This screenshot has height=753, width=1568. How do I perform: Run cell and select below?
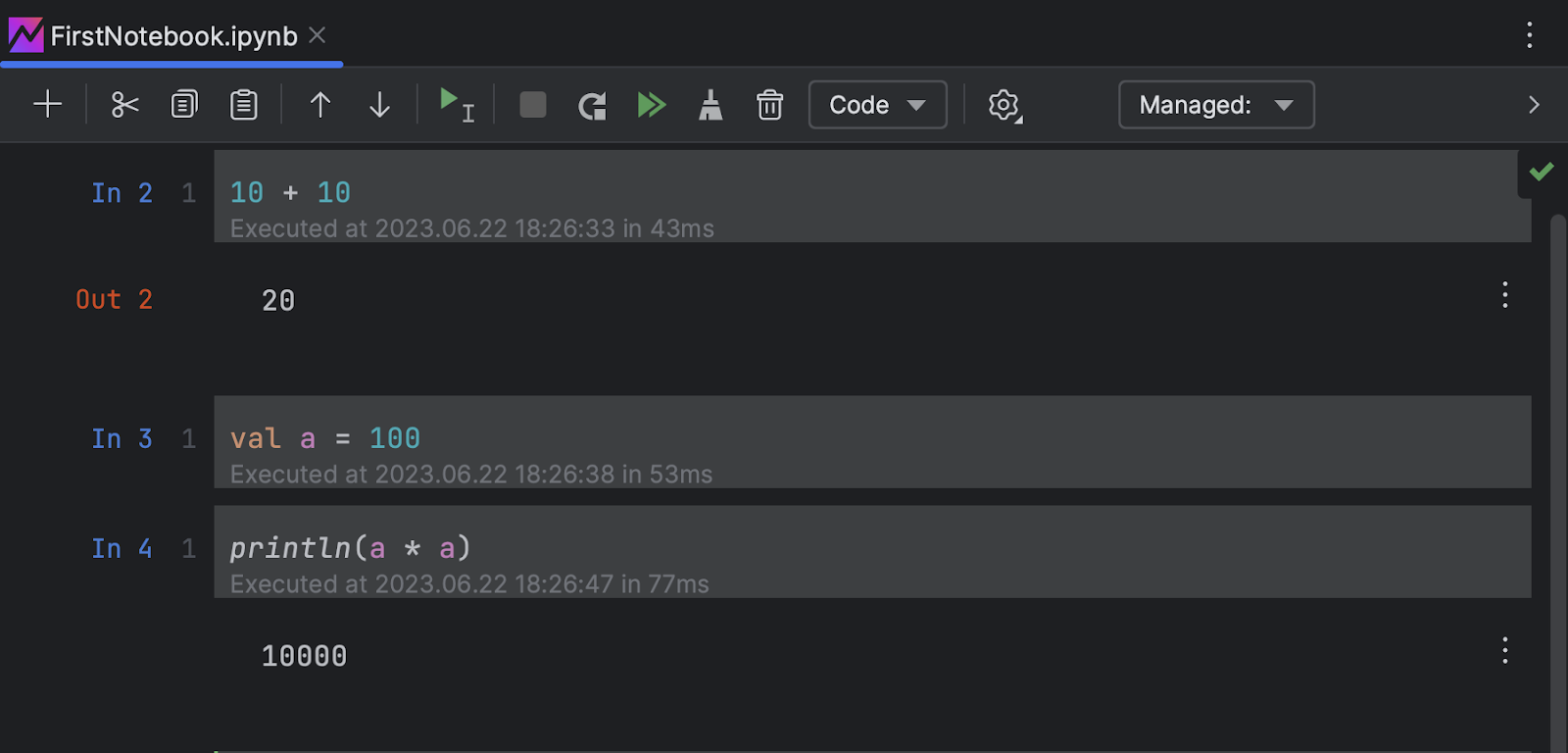click(x=456, y=105)
